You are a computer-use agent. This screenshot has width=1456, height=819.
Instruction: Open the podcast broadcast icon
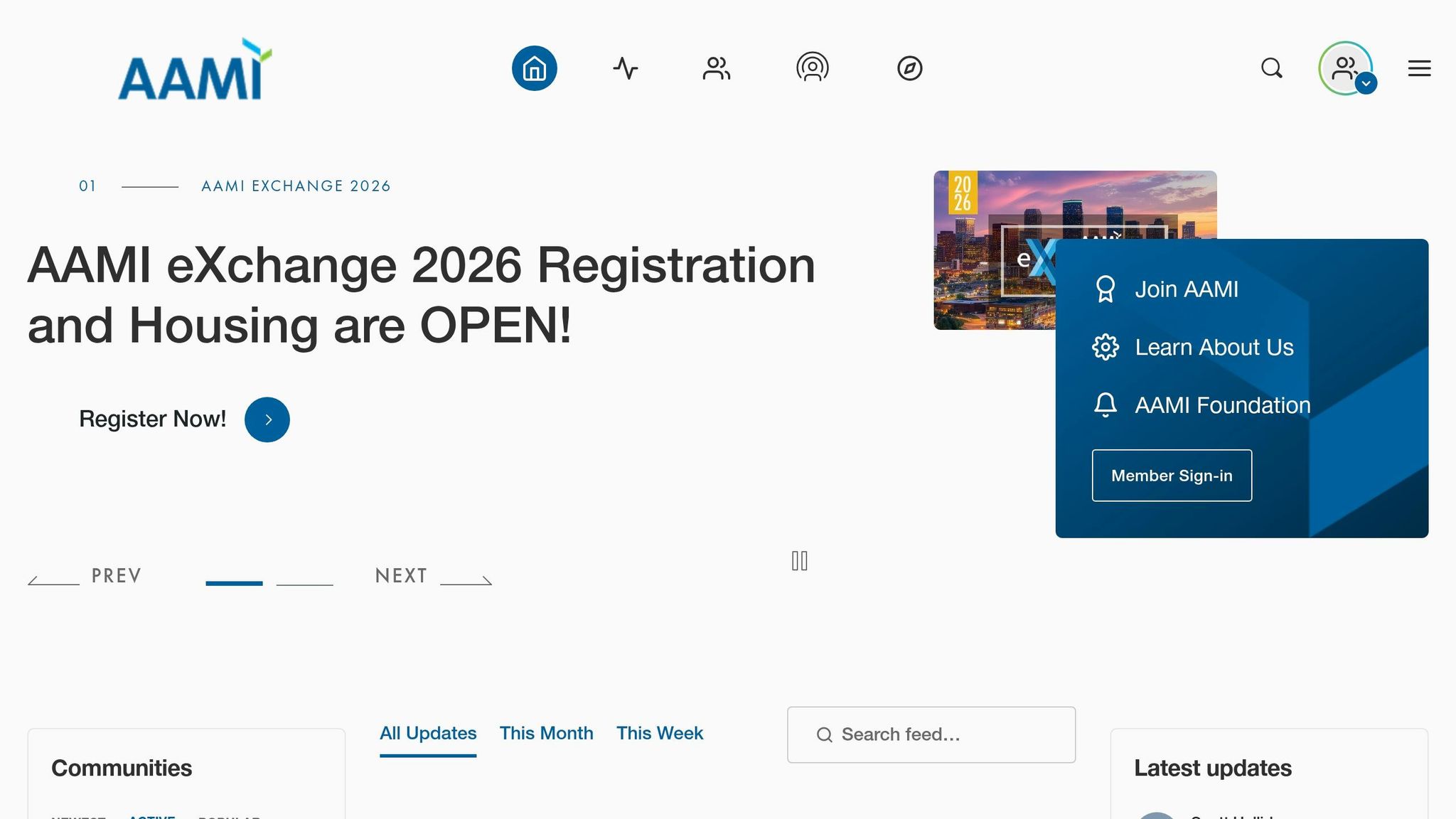pyautogui.click(x=813, y=68)
